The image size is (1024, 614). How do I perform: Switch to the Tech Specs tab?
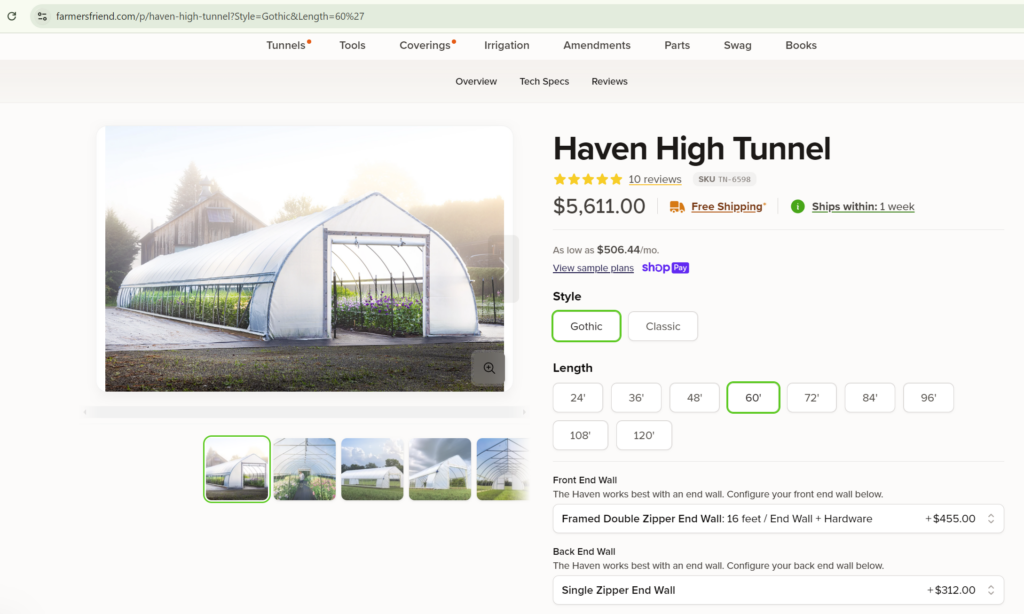(x=544, y=82)
